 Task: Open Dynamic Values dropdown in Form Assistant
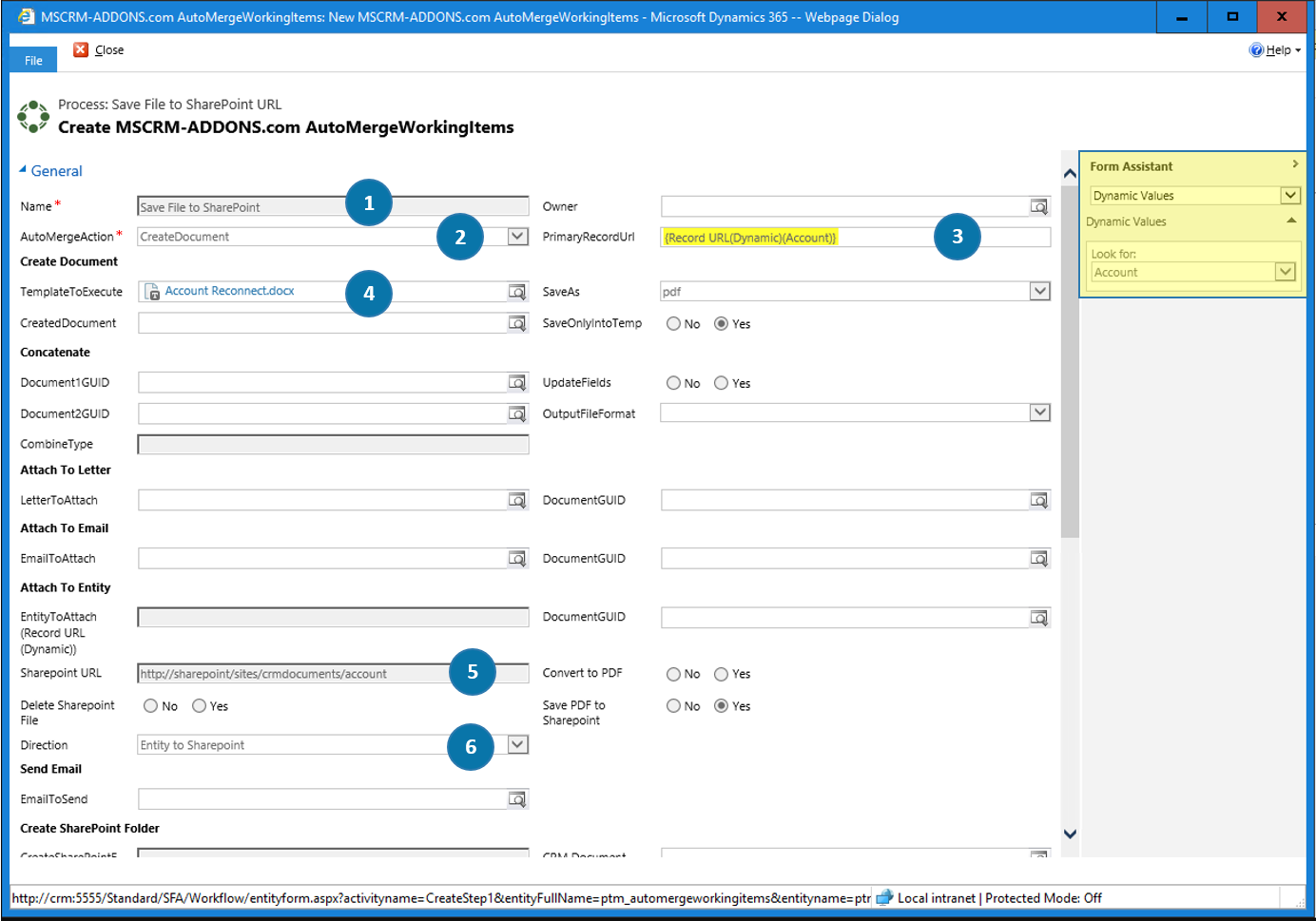pyautogui.click(x=1289, y=195)
